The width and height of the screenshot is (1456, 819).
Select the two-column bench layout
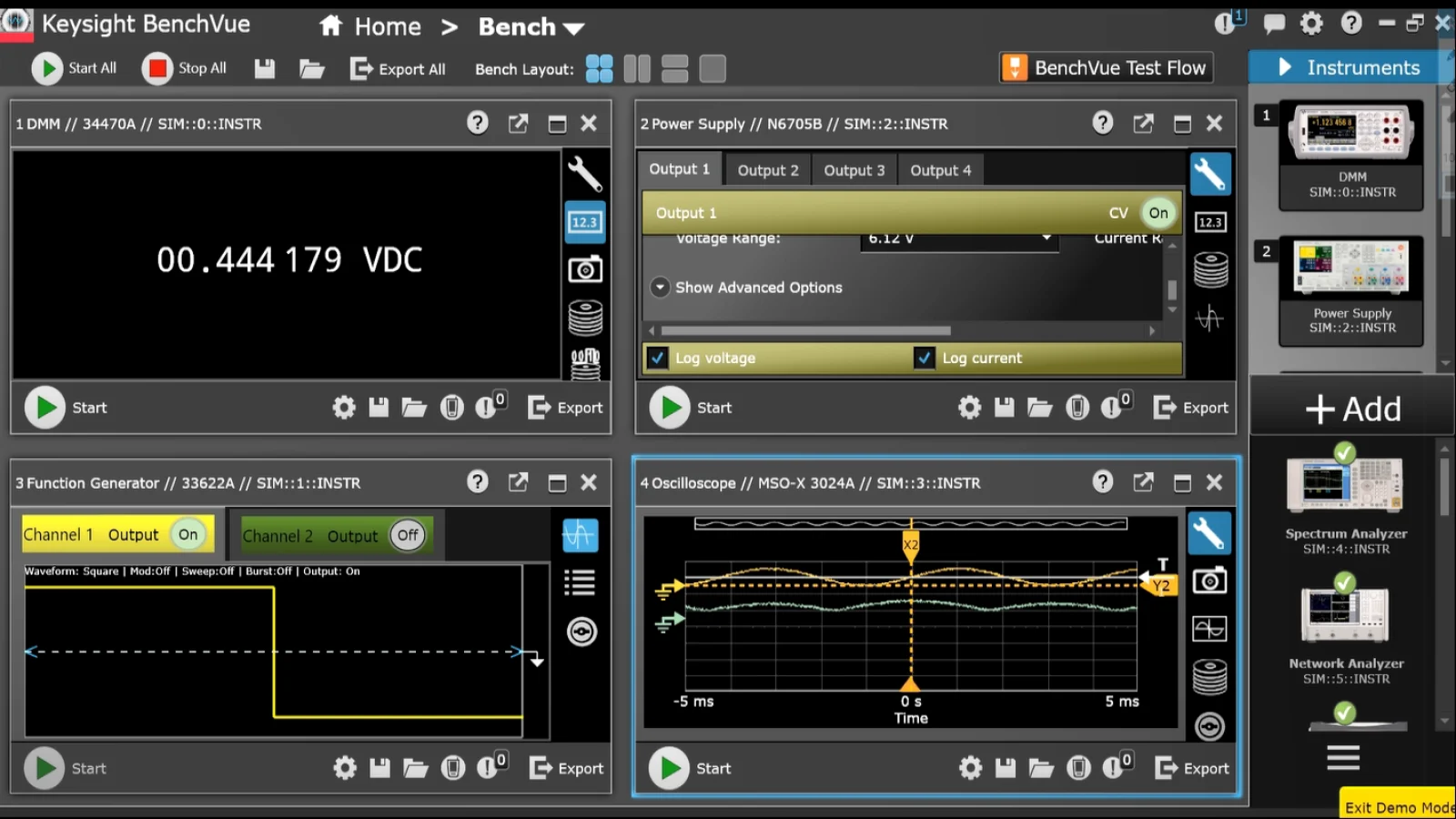(x=637, y=68)
